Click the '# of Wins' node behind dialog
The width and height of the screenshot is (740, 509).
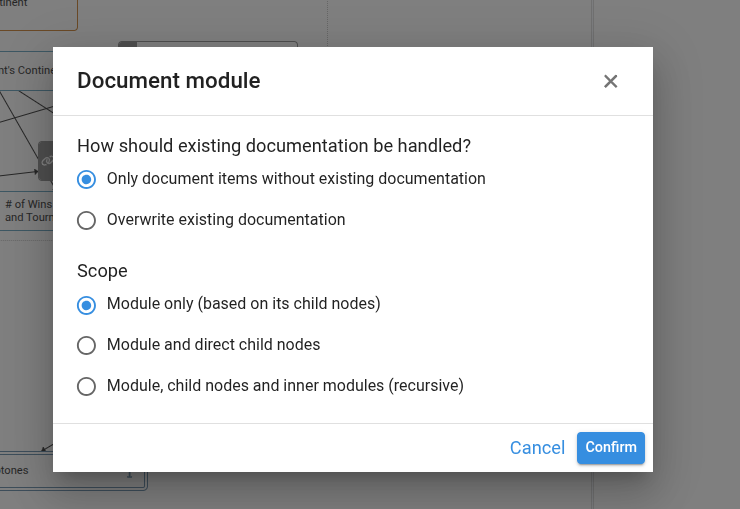tap(26, 211)
